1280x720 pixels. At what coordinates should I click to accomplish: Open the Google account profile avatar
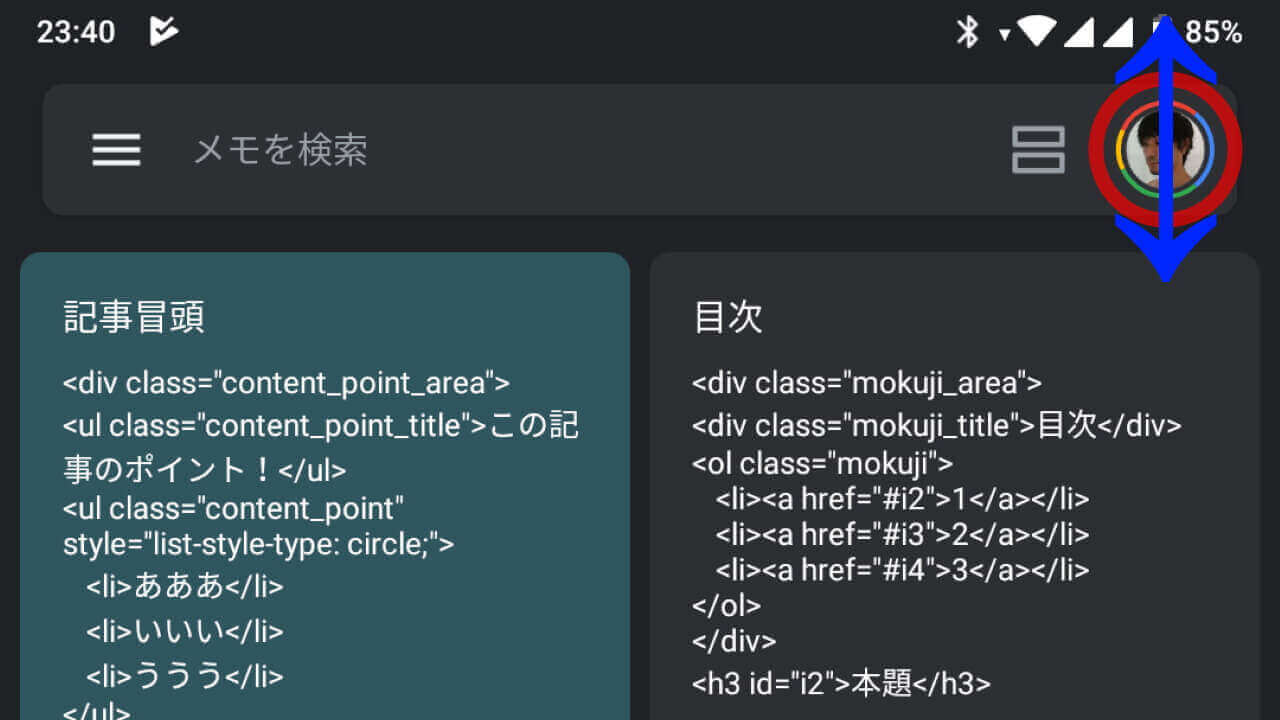click(x=1164, y=150)
